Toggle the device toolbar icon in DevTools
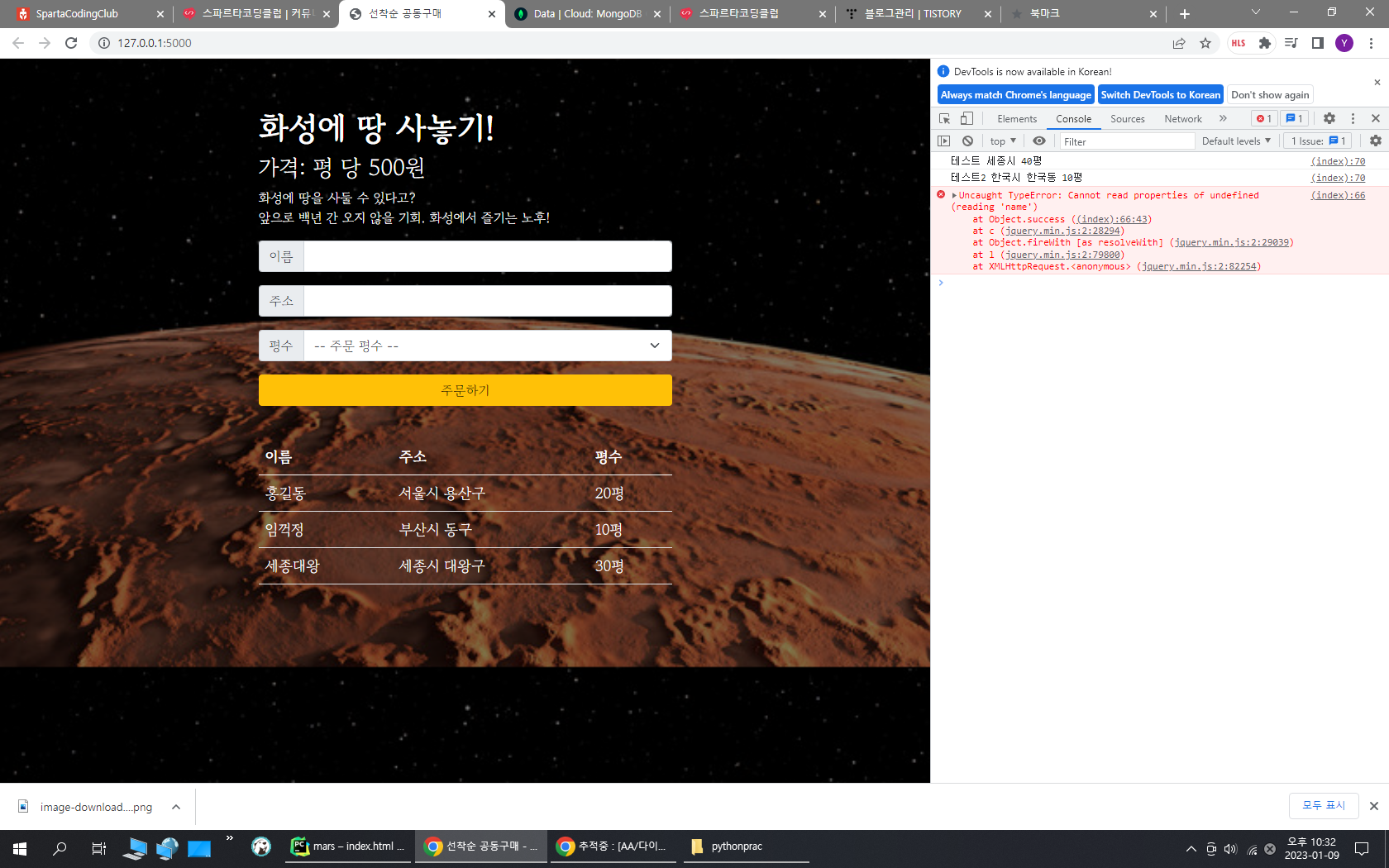 click(967, 118)
